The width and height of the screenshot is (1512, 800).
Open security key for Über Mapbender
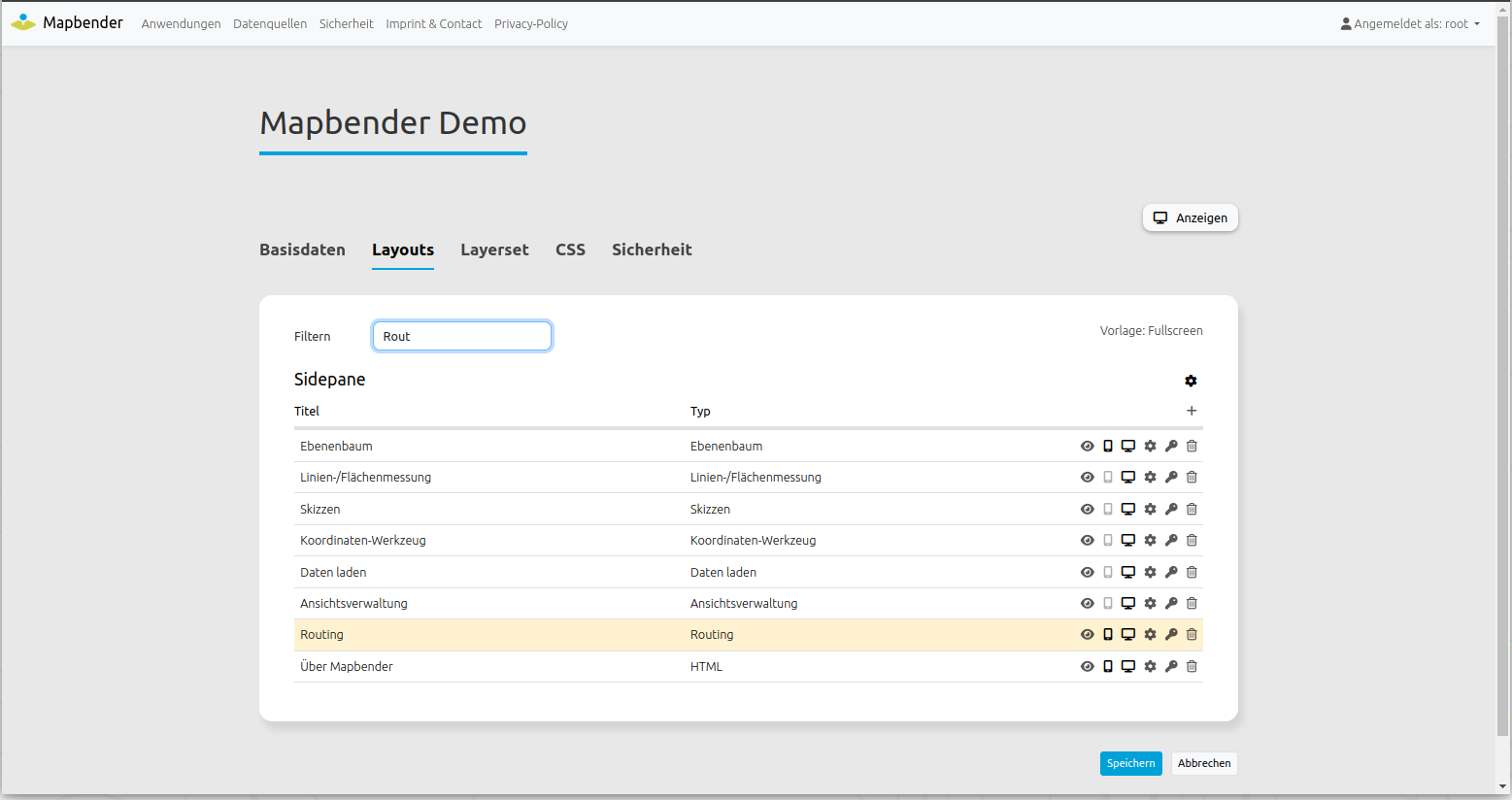point(1171,666)
